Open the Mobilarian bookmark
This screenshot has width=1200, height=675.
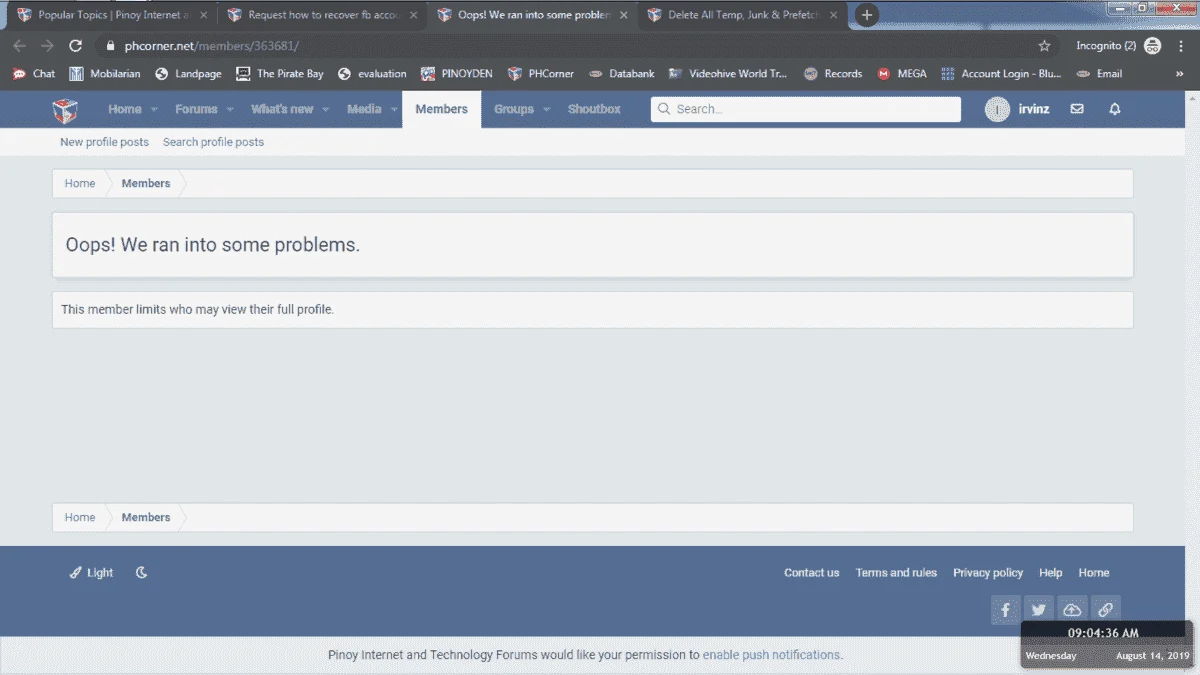pyautogui.click(x=104, y=74)
